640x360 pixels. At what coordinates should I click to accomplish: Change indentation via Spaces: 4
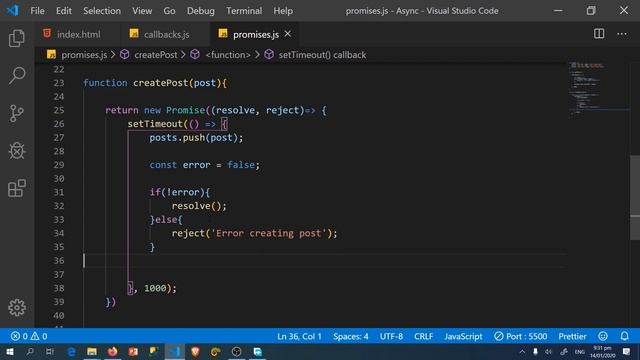tap(351, 336)
